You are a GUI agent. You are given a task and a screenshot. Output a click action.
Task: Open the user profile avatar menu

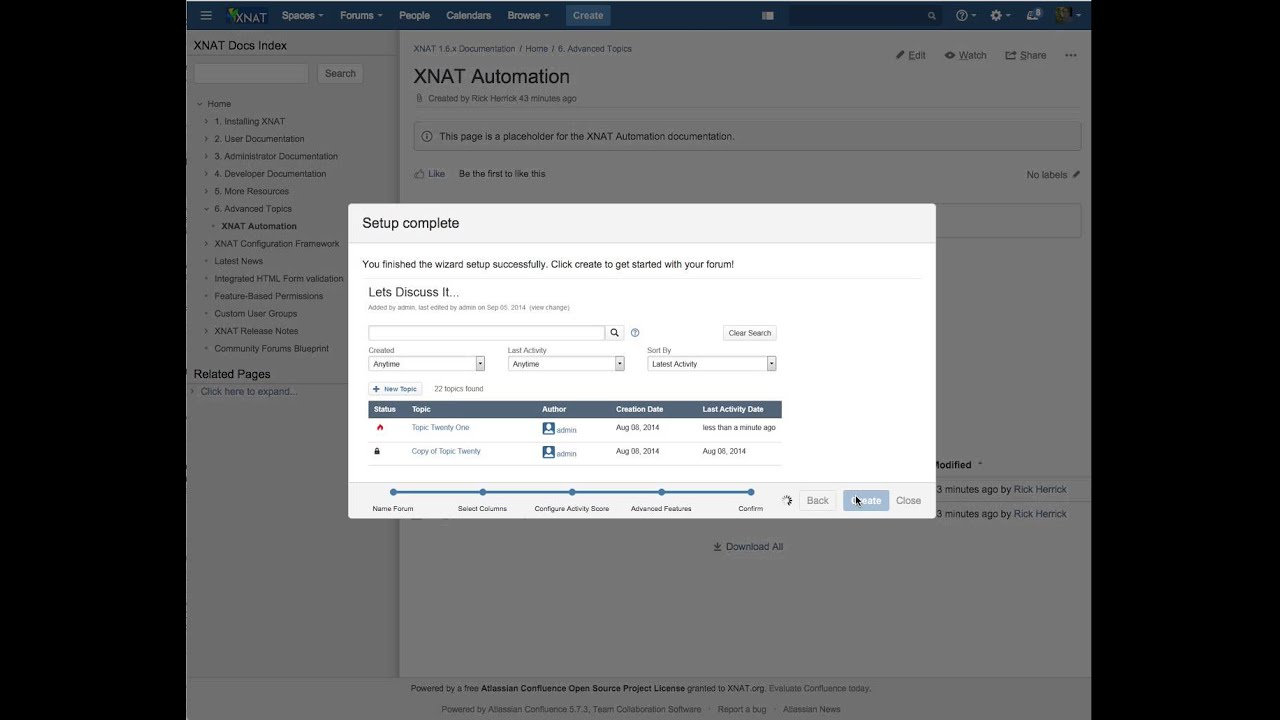pyautogui.click(x=1066, y=15)
